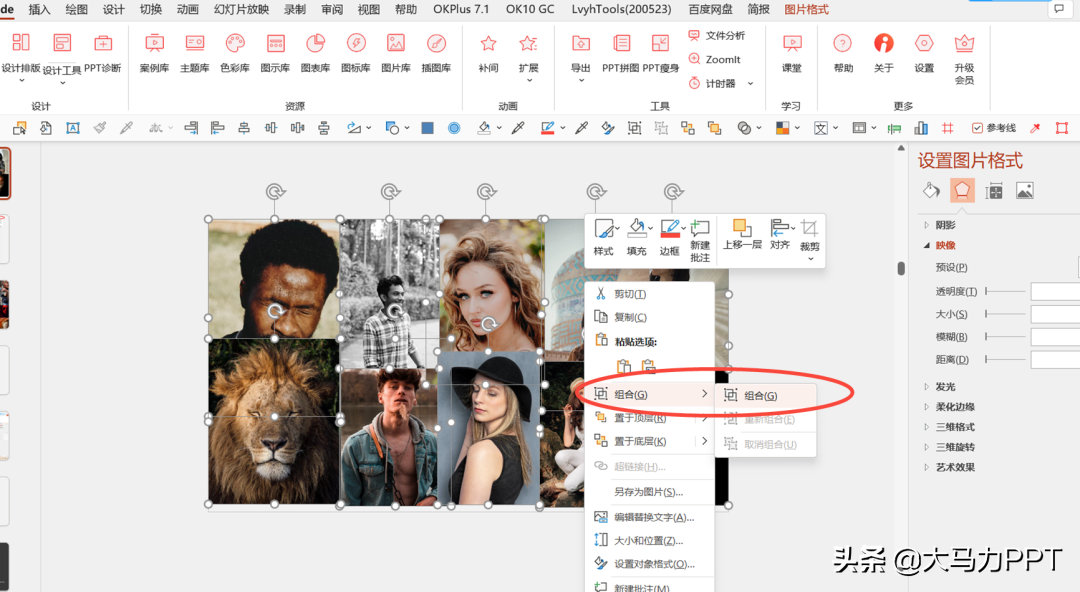Choose 另存为图片(S)... in context menu

[x=649, y=491]
